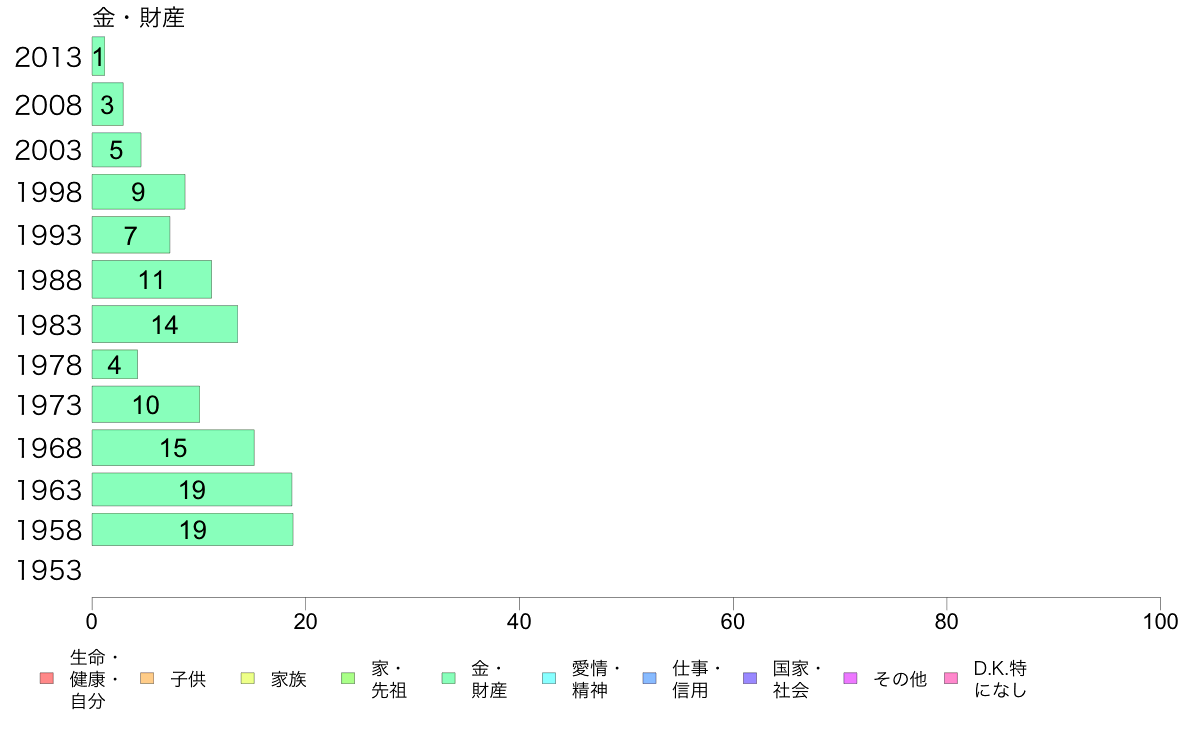This screenshot has width=1188, height=736.
Task: Click the small 2013 bar showing 1
Action: click(98, 57)
